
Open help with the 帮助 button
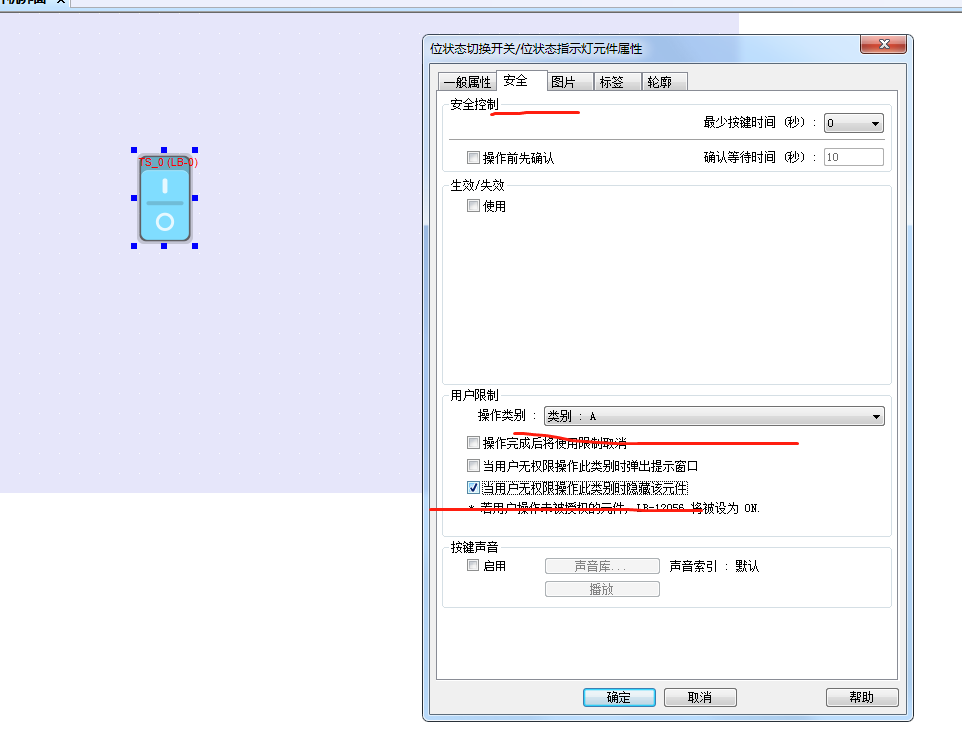(862, 698)
